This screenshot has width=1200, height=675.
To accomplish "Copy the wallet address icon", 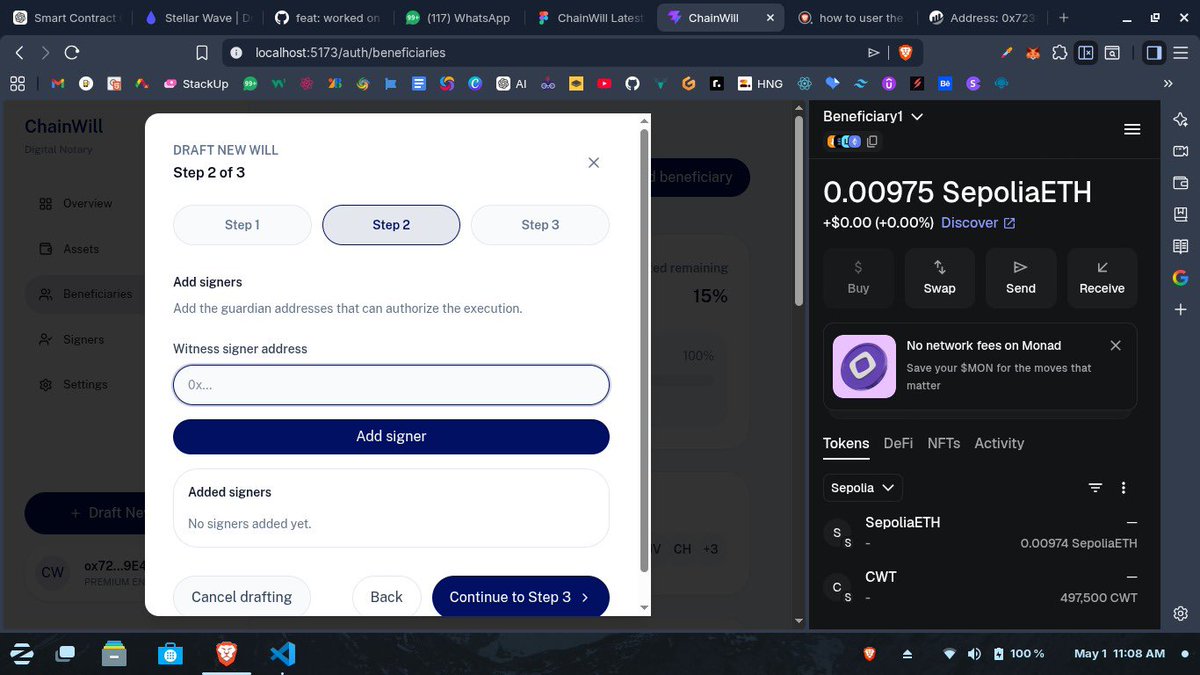I will coord(872,142).
